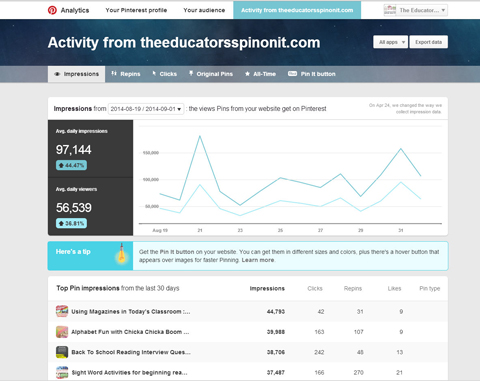Click thumbnail for Using Magazines pin

tap(62, 311)
